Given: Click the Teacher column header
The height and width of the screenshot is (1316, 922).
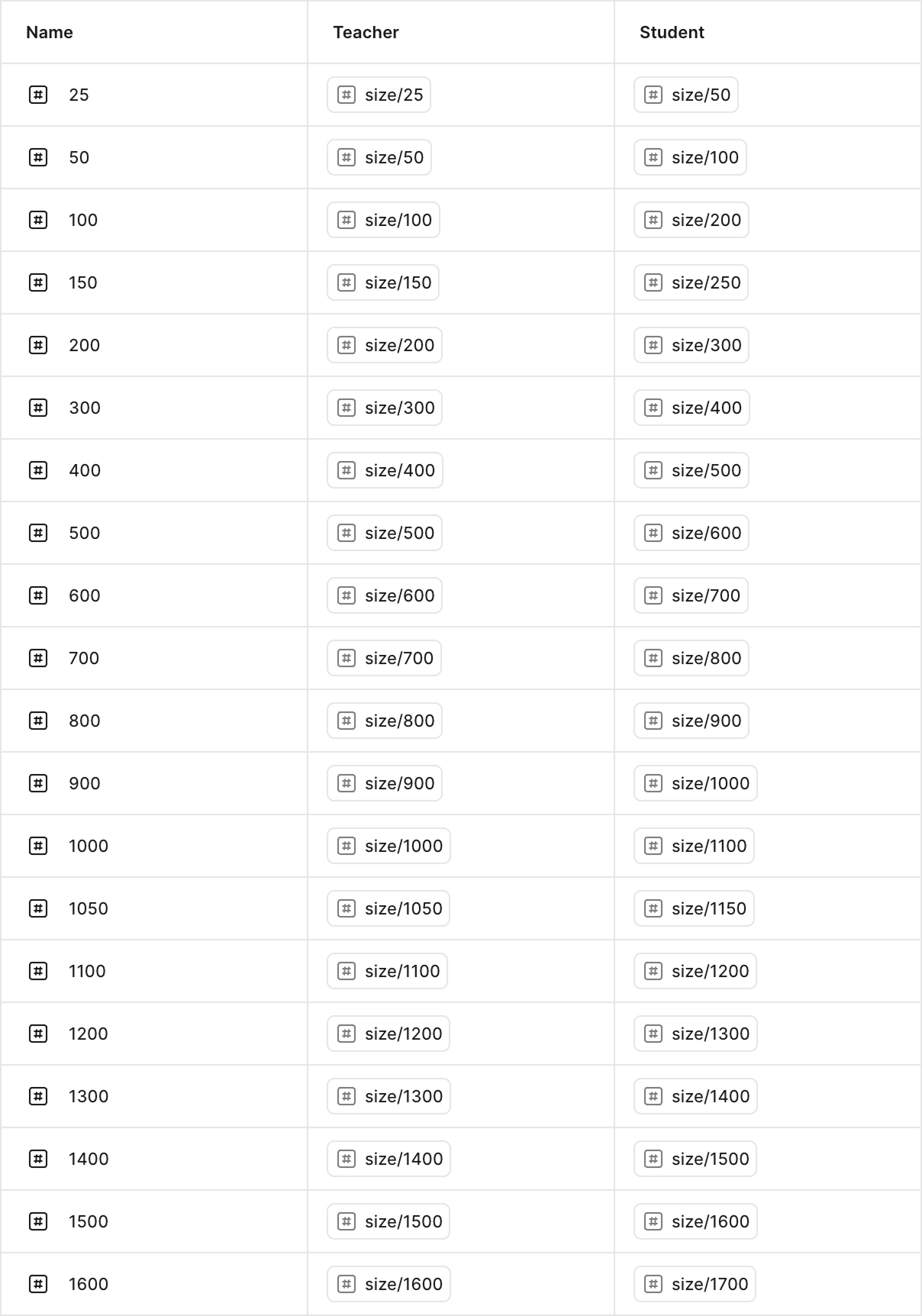Looking at the screenshot, I should tap(365, 32).
